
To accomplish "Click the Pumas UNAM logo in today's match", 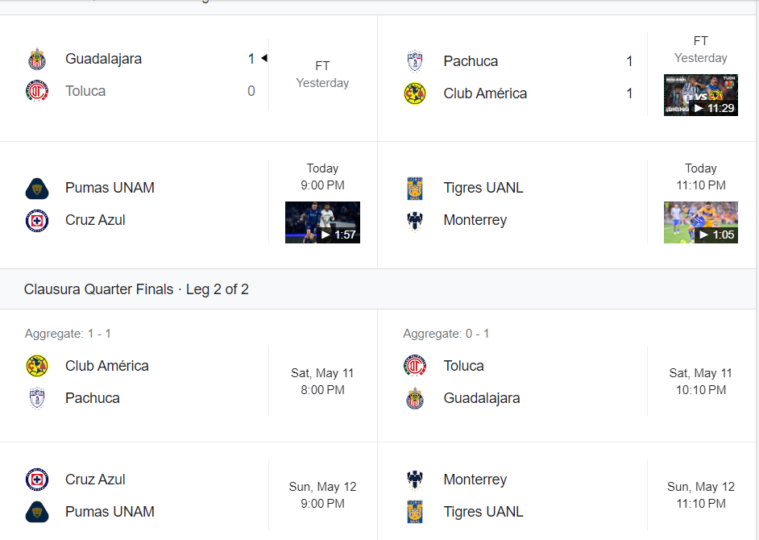I will pyautogui.click(x=37, y=188).
